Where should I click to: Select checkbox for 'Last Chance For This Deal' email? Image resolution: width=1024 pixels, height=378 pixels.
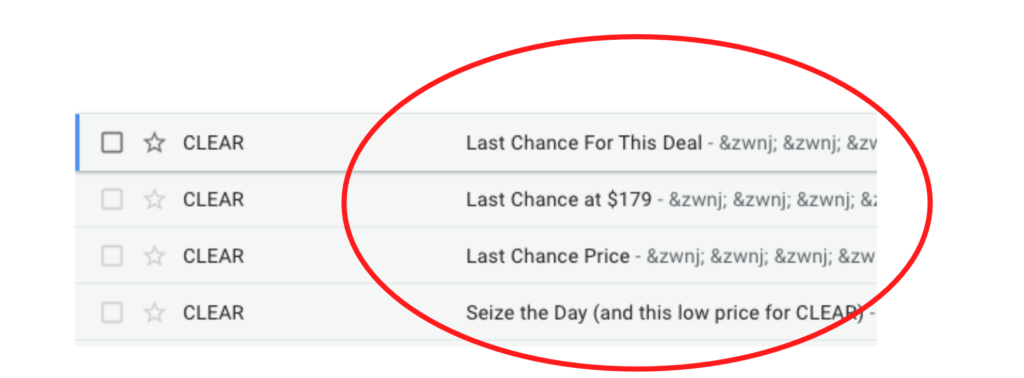(112, 142)
